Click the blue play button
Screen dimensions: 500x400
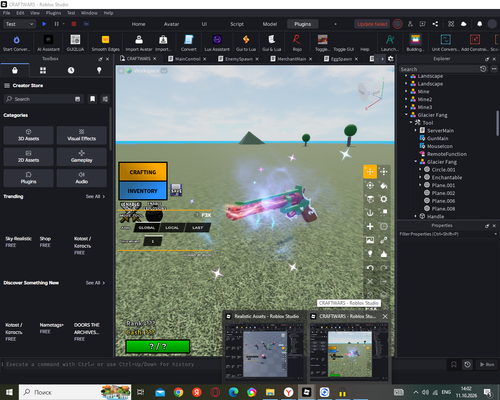pos(44,24)
